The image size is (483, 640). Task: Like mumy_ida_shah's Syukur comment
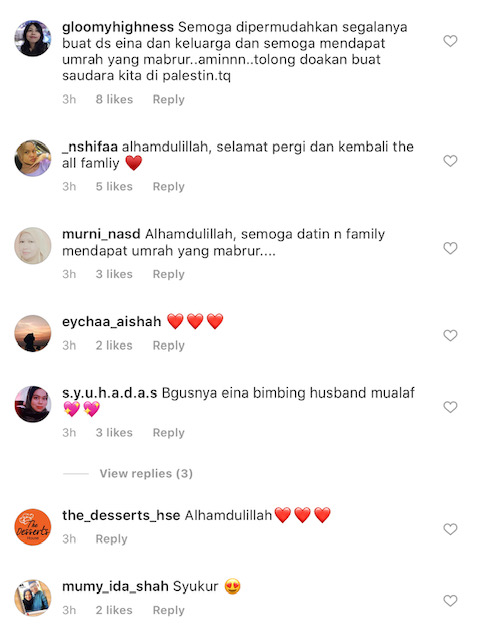(450, 601)
